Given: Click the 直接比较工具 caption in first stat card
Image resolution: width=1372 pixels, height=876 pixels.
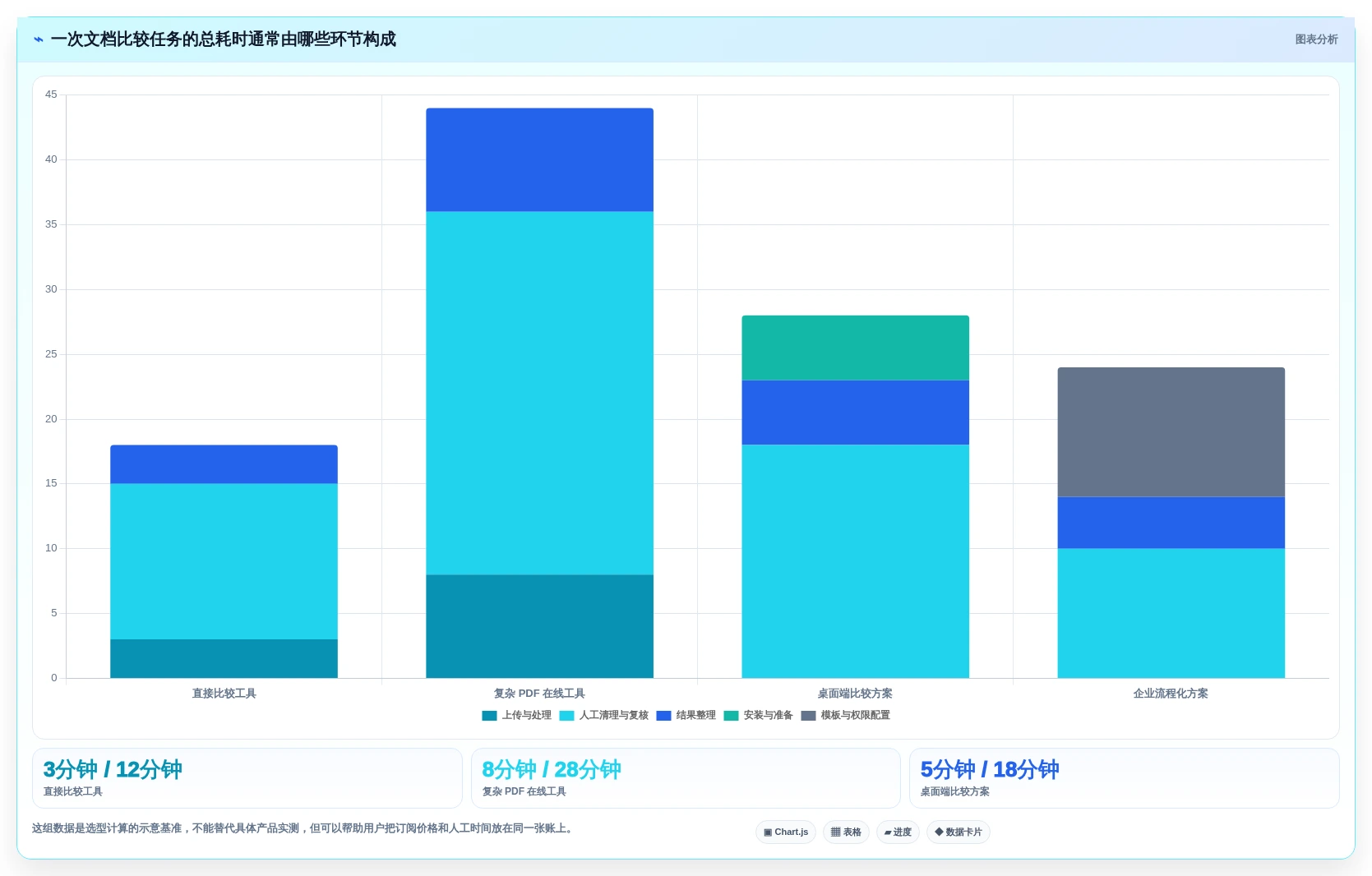Looking at the screenshot, I should [73, 792].
